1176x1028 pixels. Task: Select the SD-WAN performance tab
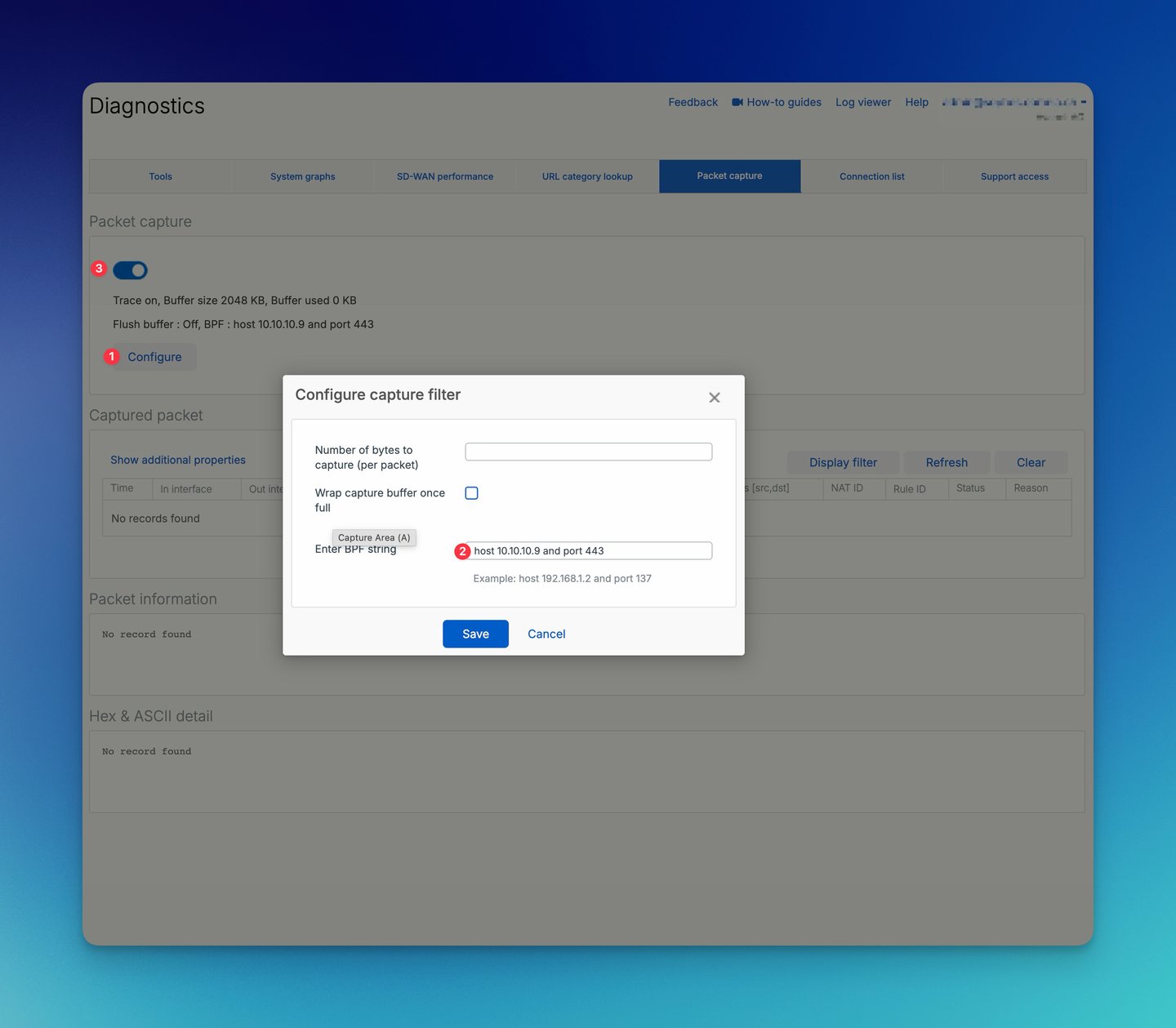pos(445,176)
